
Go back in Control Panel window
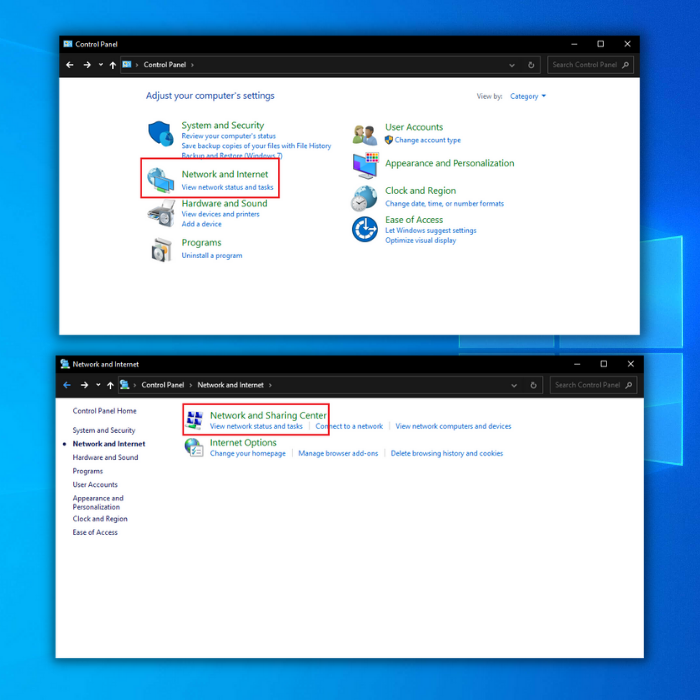click(x=70, y=65)
